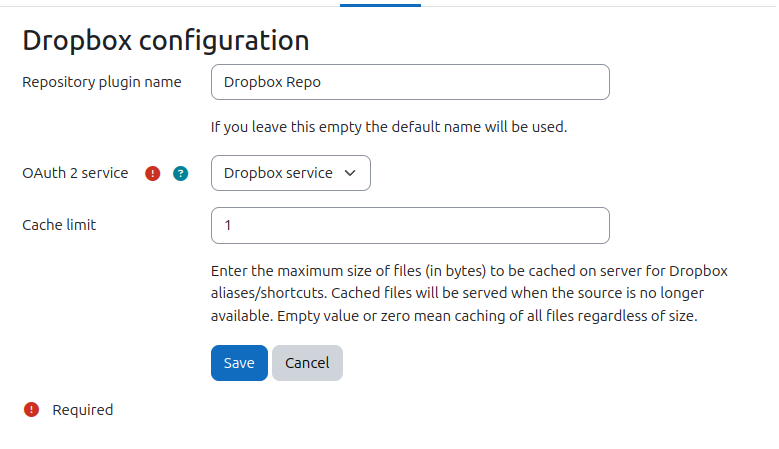The width and height of the screenshot is (779, 449).
Task: Click the red exclamation icon next to Required legend
Action: click(x=31, y=410)
